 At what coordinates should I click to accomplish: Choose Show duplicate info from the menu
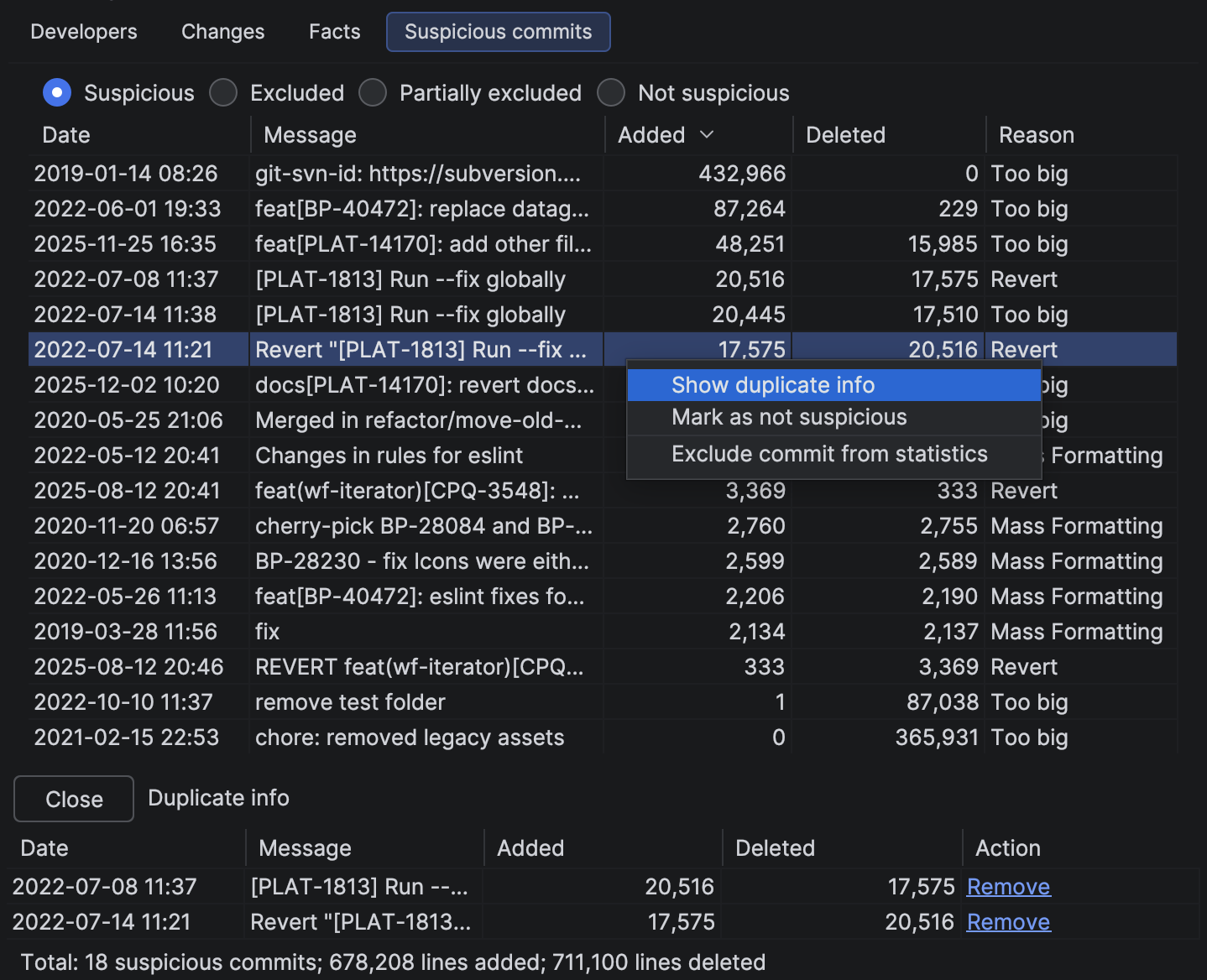[772, 384]
